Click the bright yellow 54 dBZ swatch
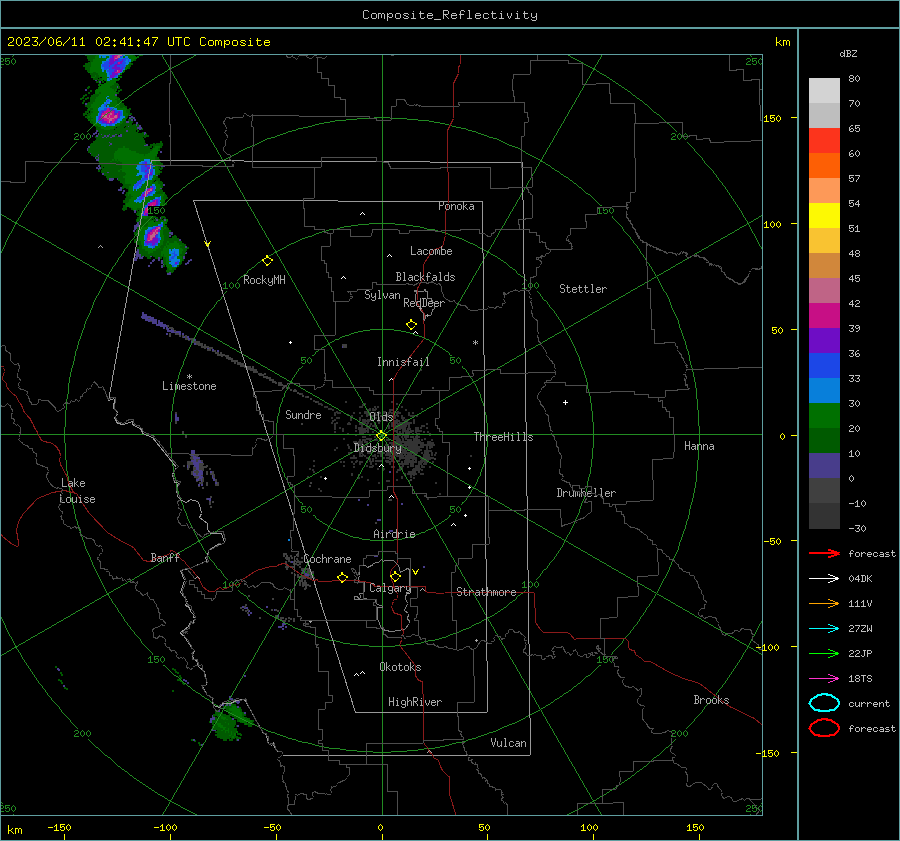900x841 pixels. coord(824,216)
